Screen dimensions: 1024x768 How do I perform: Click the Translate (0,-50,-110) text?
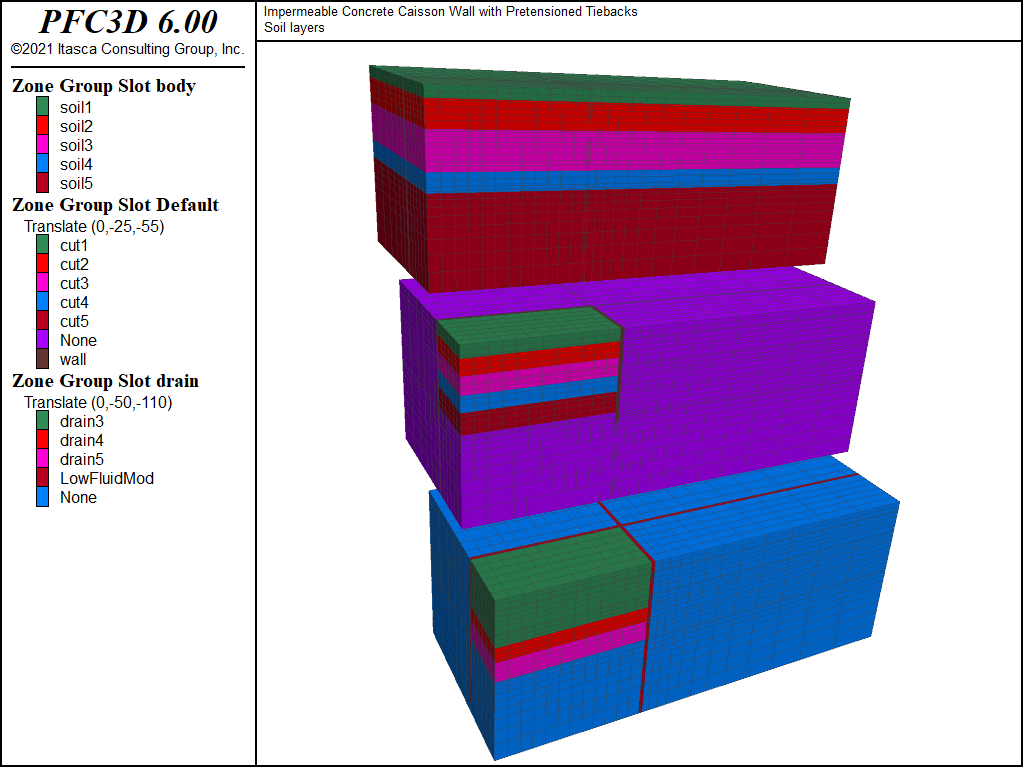tap(98, 402)
